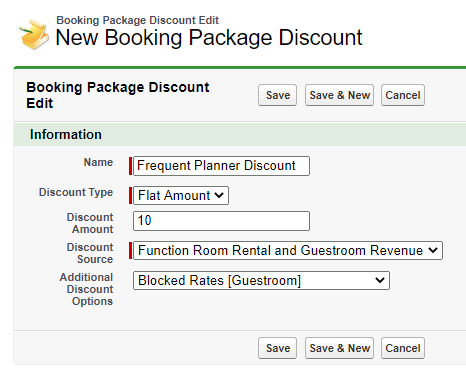Click the Discount Type label
The width and height of the screenshot is (466, 369).
76,192
